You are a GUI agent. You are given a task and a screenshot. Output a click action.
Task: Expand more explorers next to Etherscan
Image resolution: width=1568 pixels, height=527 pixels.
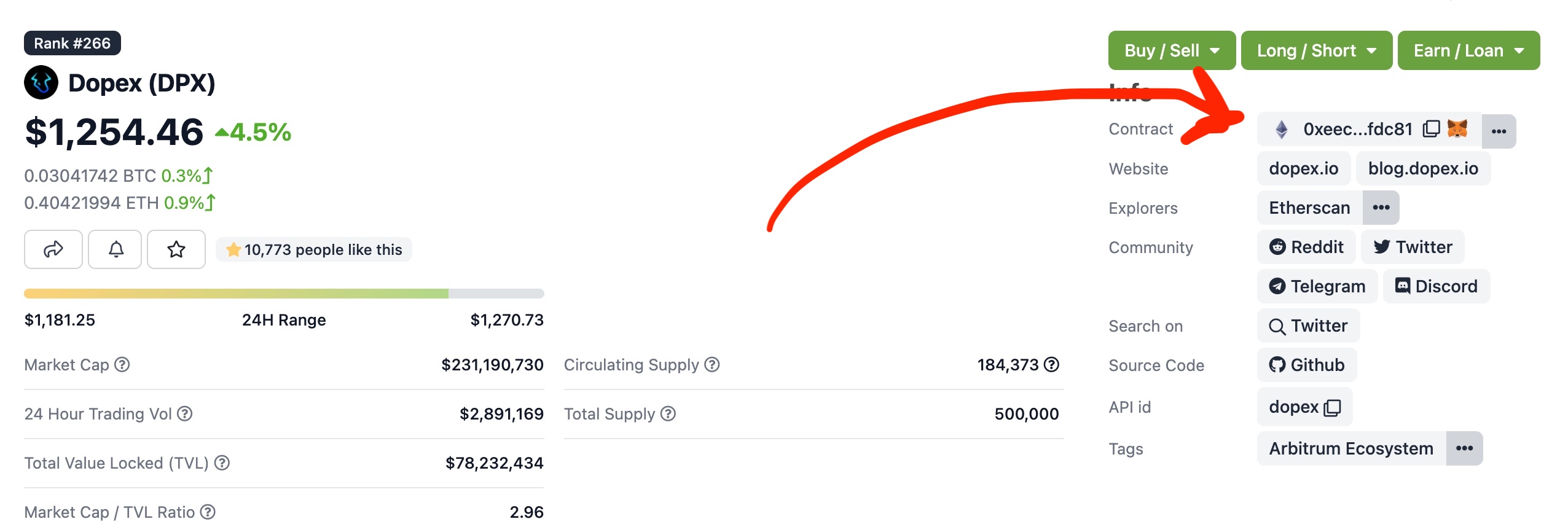1381,208
